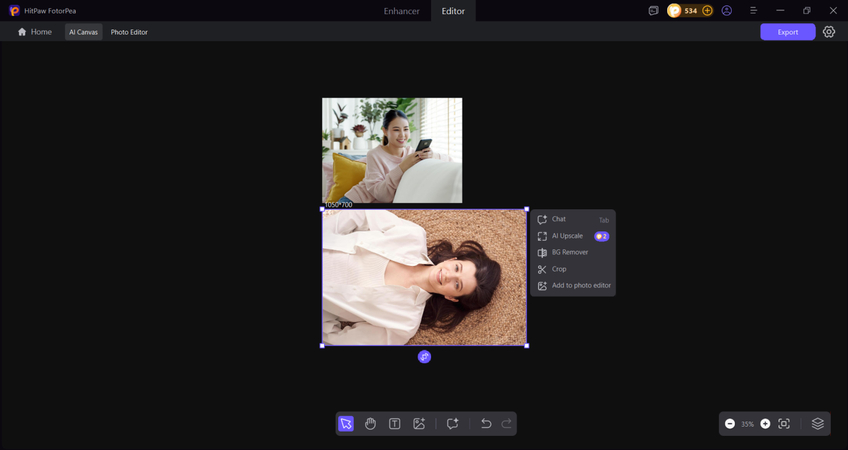
Task: Undo the last action
Action: [x=486, y=424]
